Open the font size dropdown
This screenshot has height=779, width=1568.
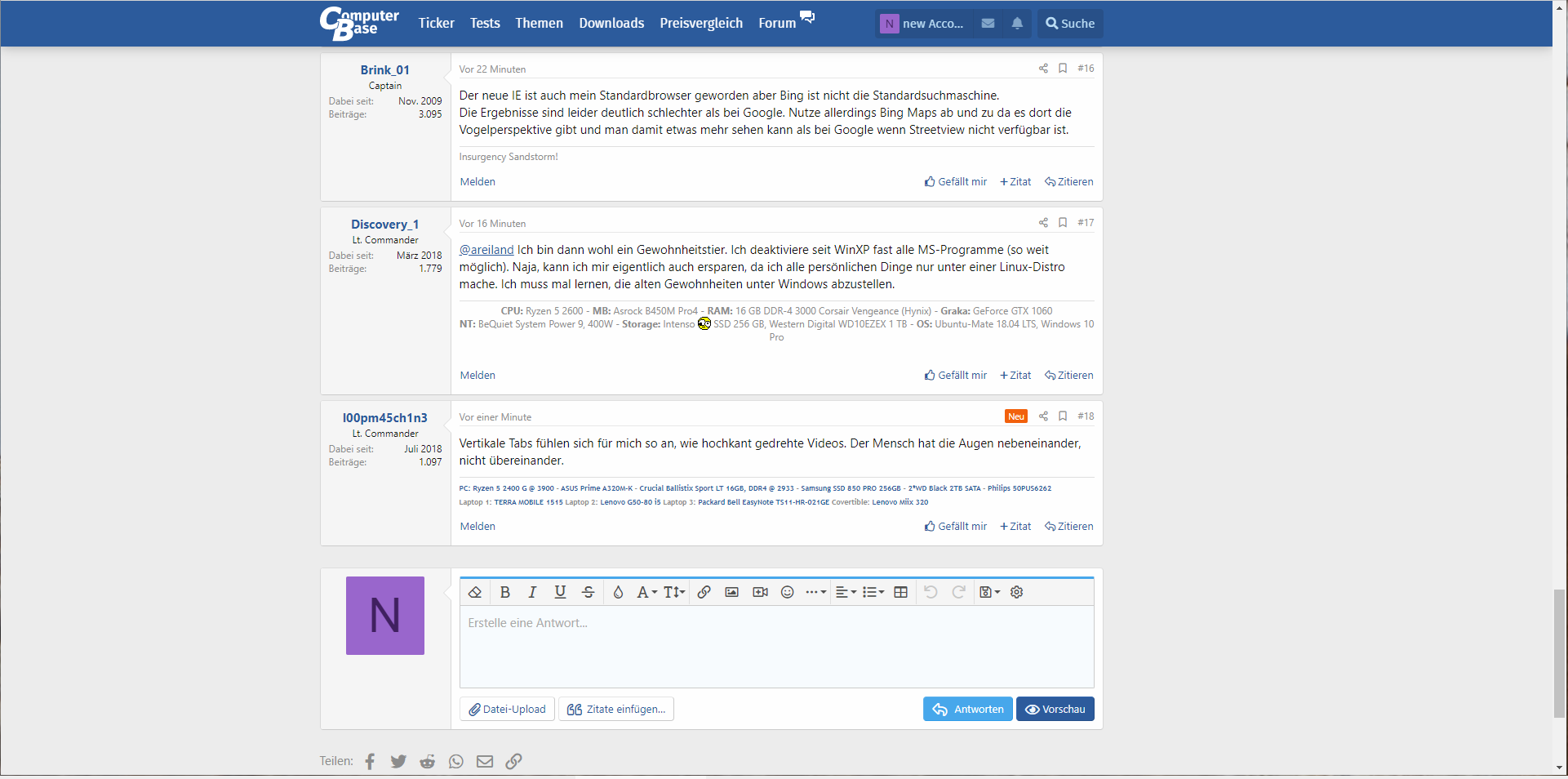click(674, 592)
